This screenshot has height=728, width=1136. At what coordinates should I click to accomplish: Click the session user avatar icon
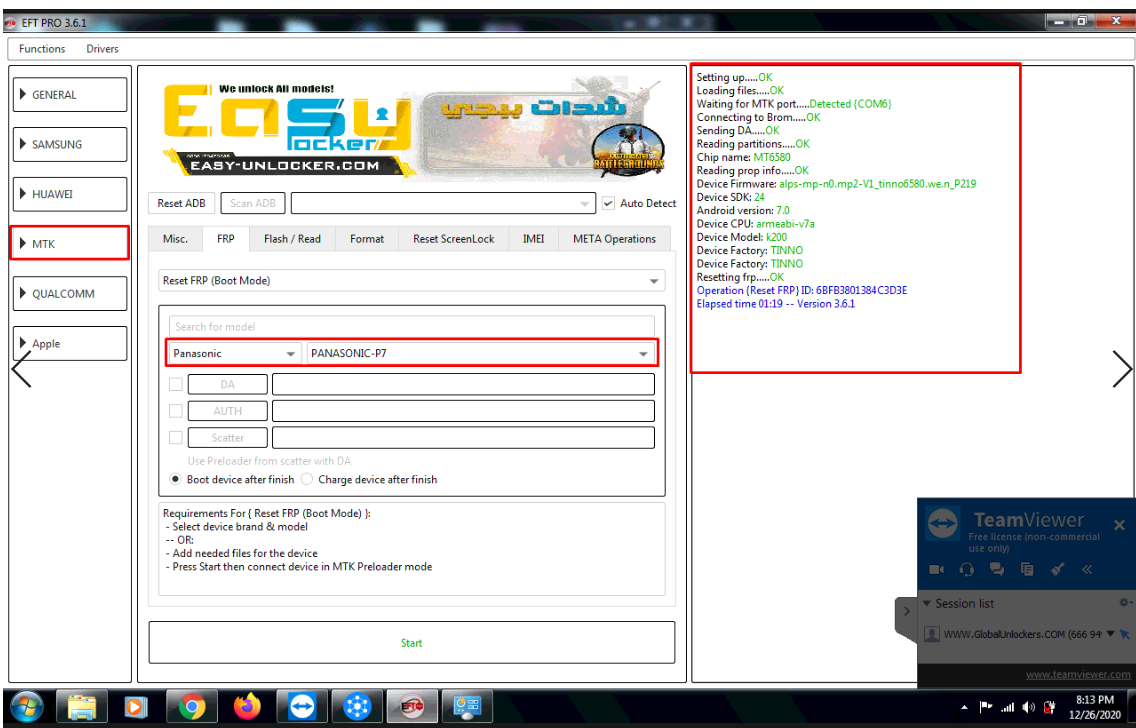coord(932,635)
